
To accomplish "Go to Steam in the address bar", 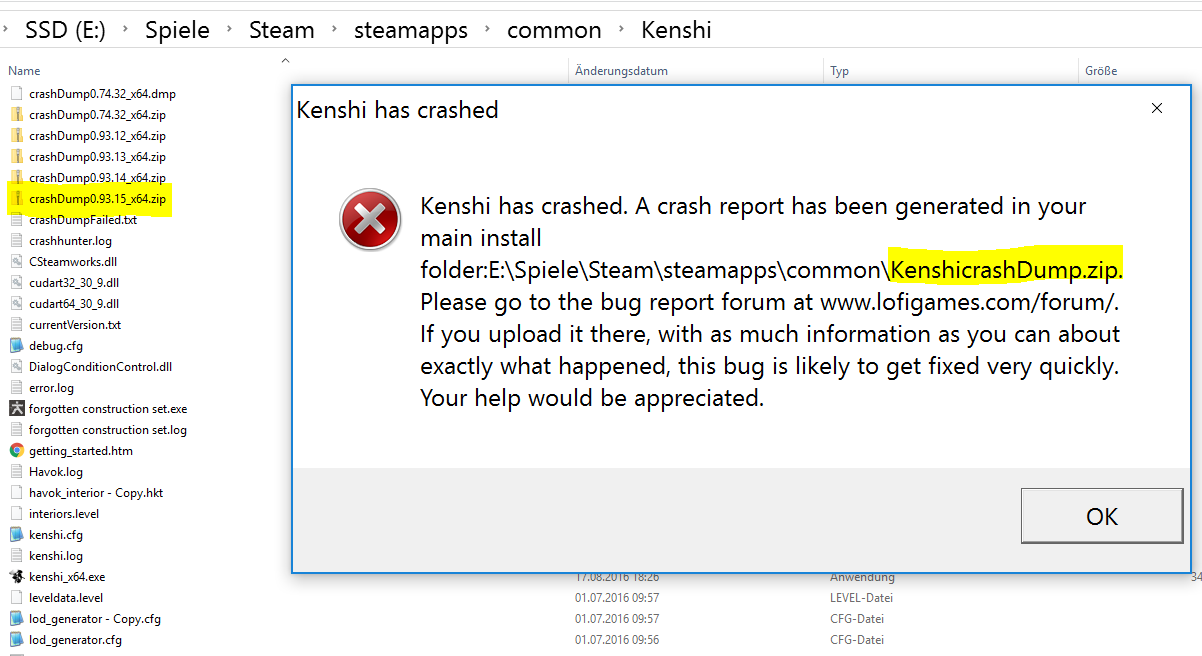I will (x=282, y=30).
